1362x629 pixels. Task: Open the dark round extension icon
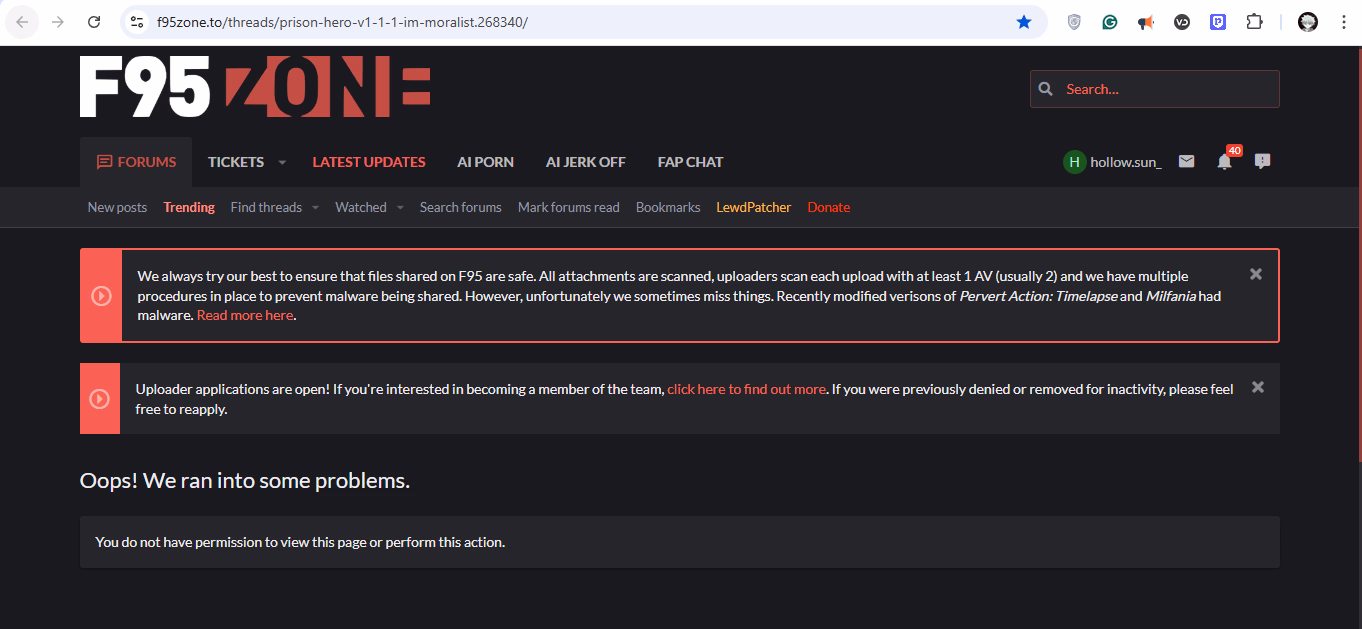pos(1182,22)
